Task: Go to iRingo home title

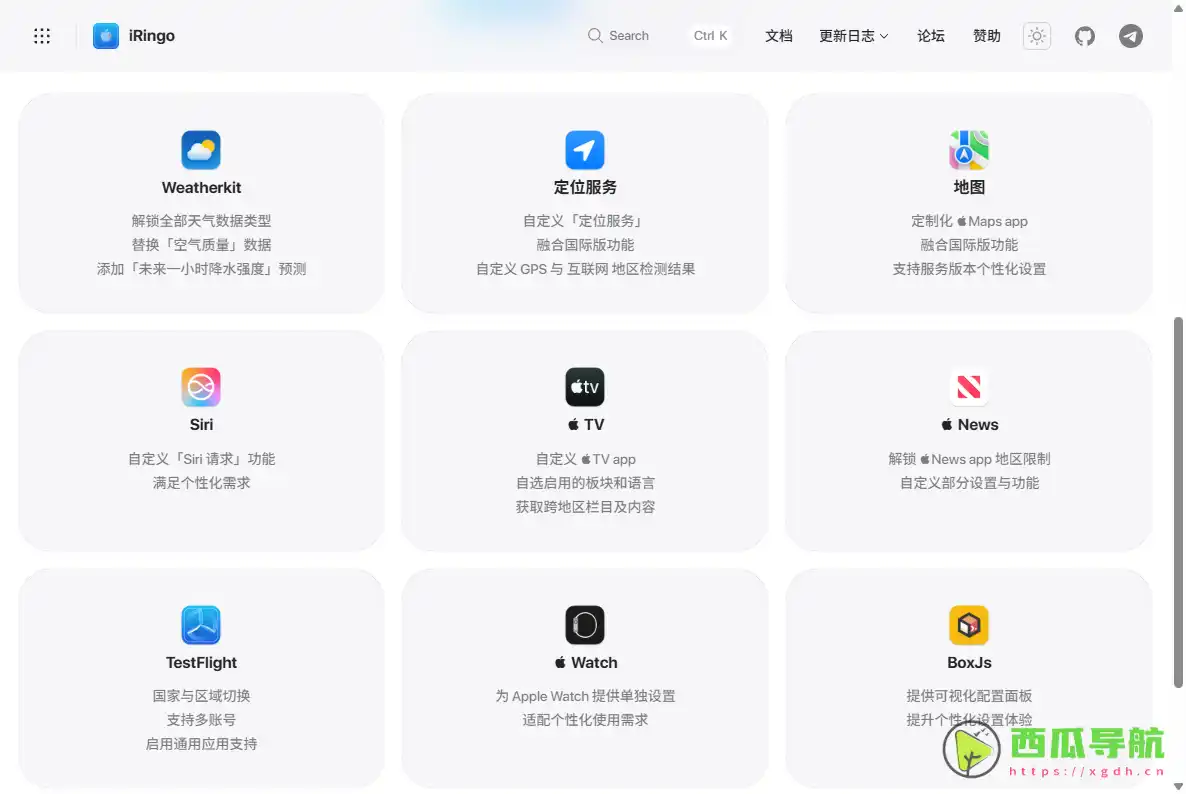Action: pyautogui.click(x=151, y=36)
